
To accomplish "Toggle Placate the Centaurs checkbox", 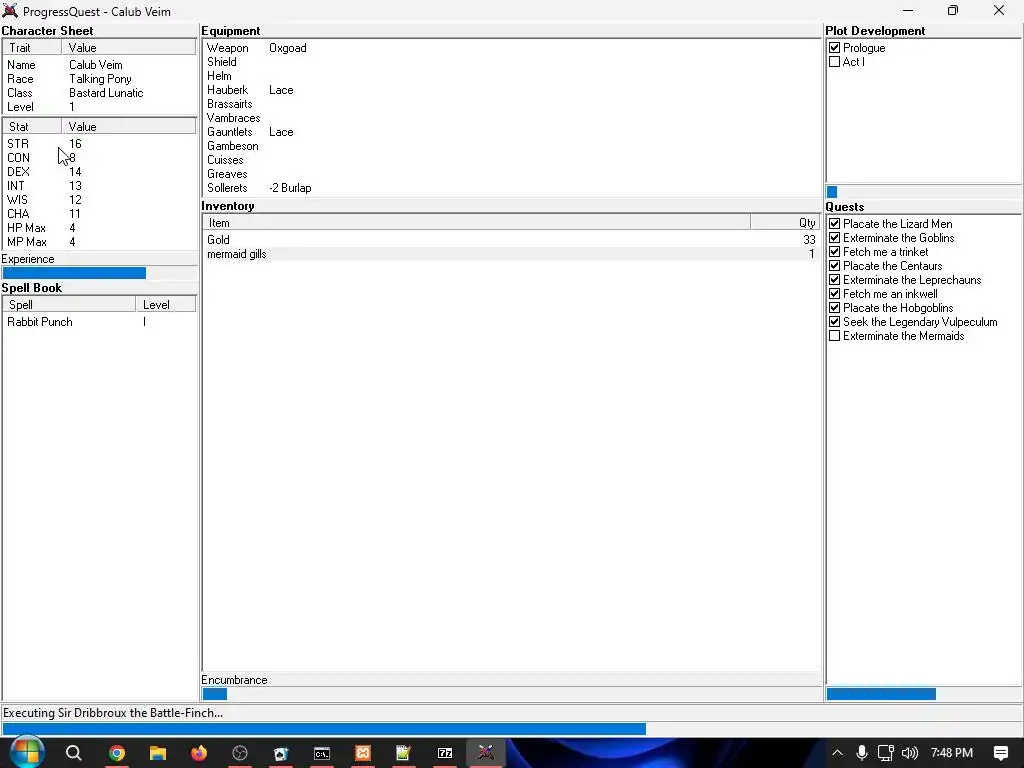I will (x=834, y=266).
